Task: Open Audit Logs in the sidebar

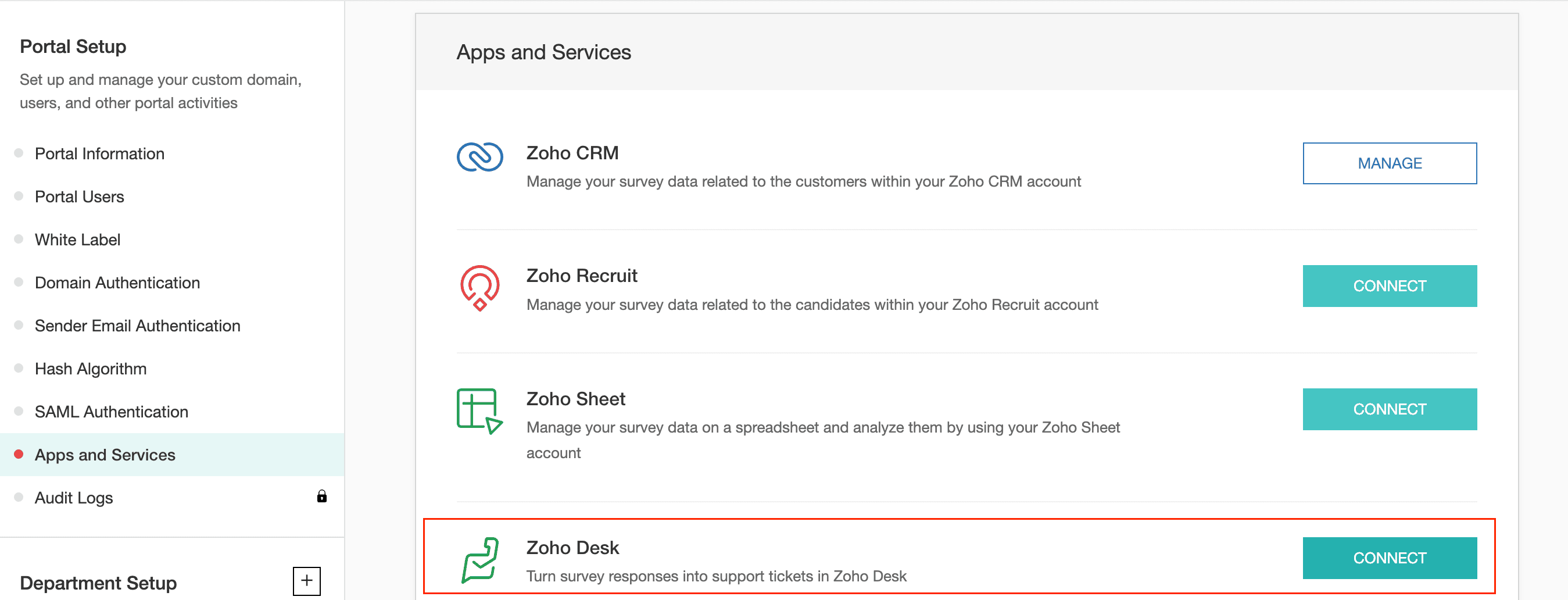Action: (74, 498)
